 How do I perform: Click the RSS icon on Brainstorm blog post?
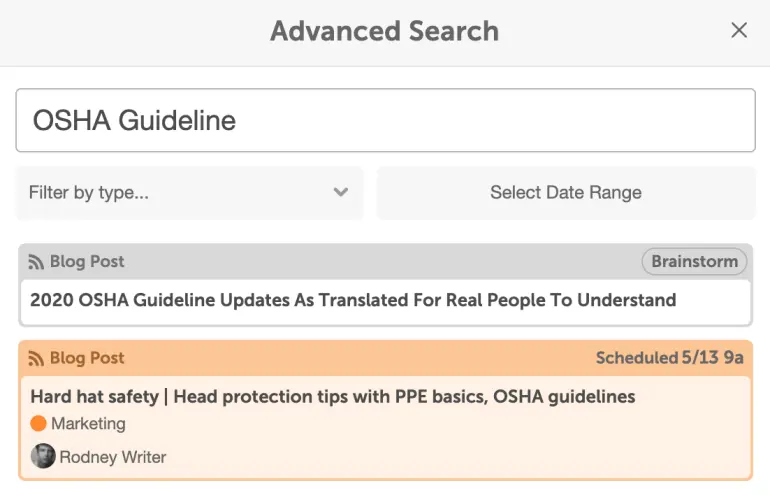[36, 262]
